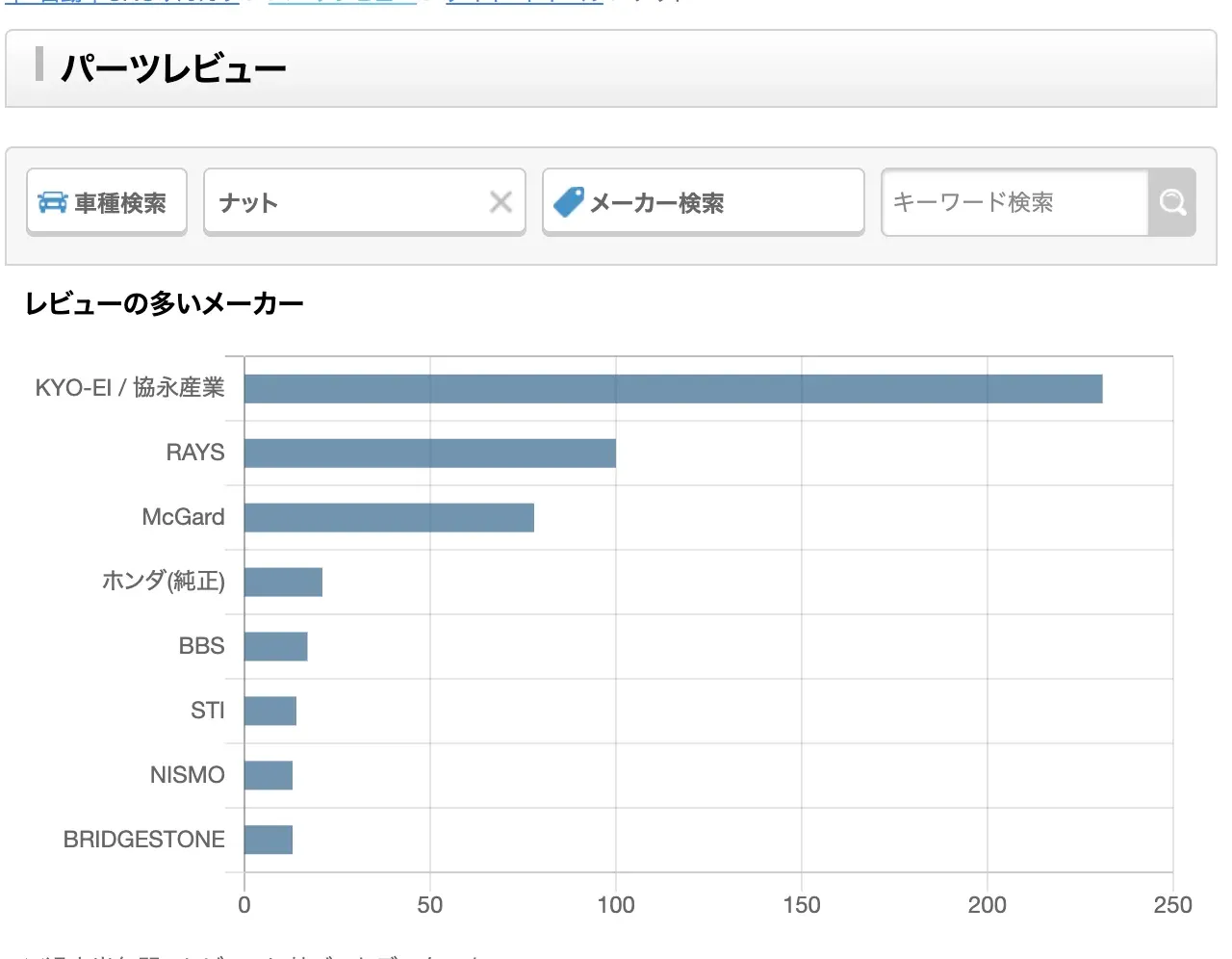Select the BRIDGESTONE chart bar
The image size is (1232, 959).
269,841
